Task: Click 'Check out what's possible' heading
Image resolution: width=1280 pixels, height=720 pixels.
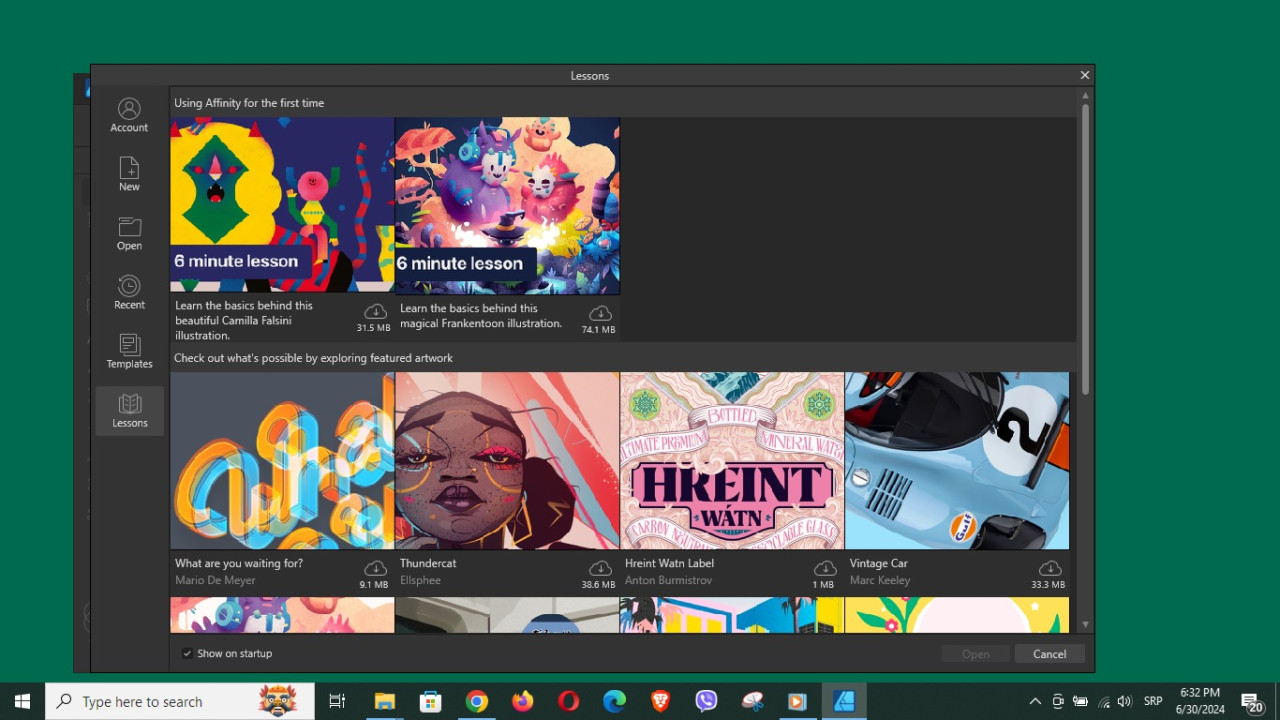Action: [x=313, y=358]
